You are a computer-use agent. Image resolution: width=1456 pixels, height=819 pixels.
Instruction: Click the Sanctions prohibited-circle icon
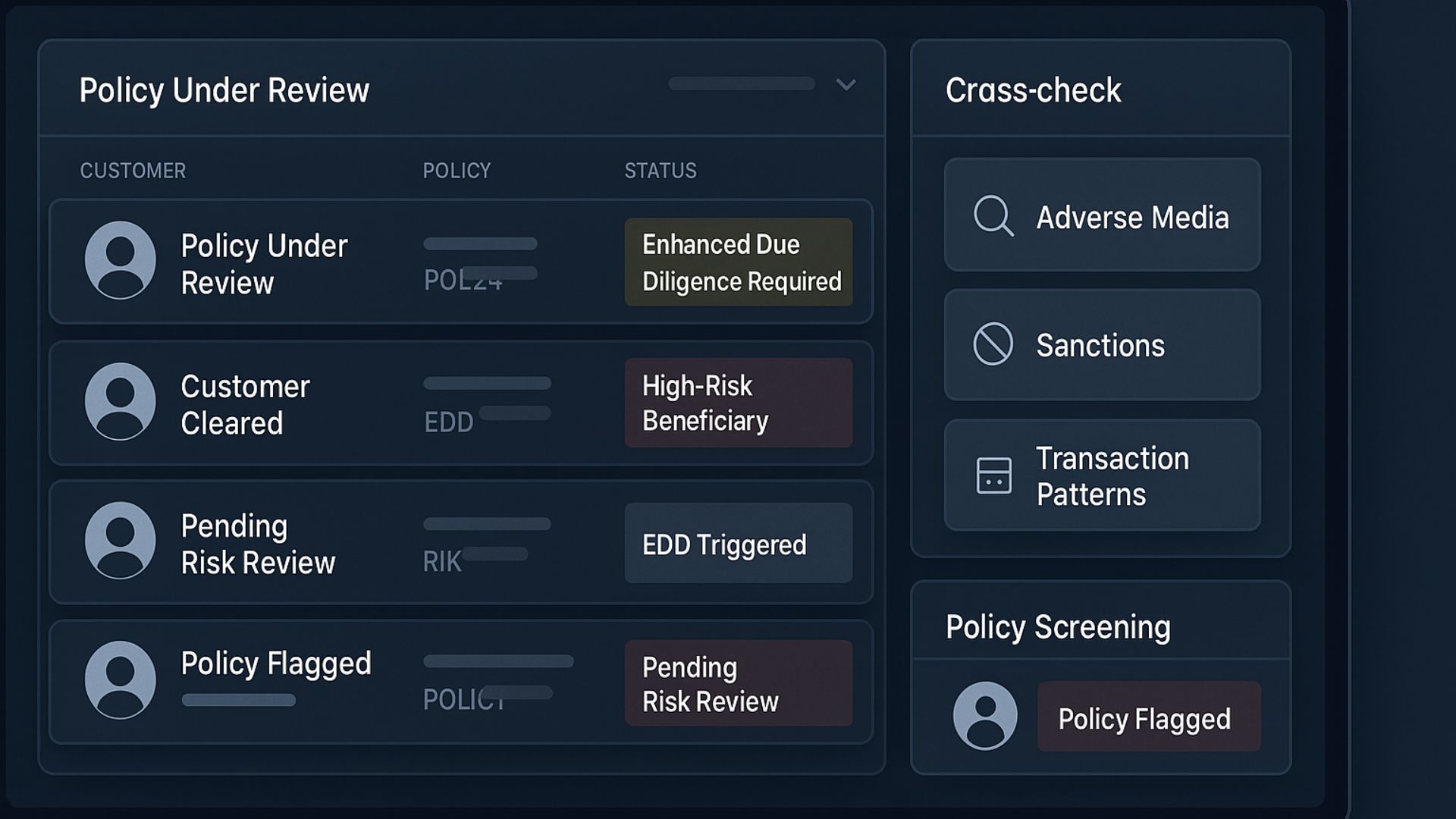click(x=993, y=344)
